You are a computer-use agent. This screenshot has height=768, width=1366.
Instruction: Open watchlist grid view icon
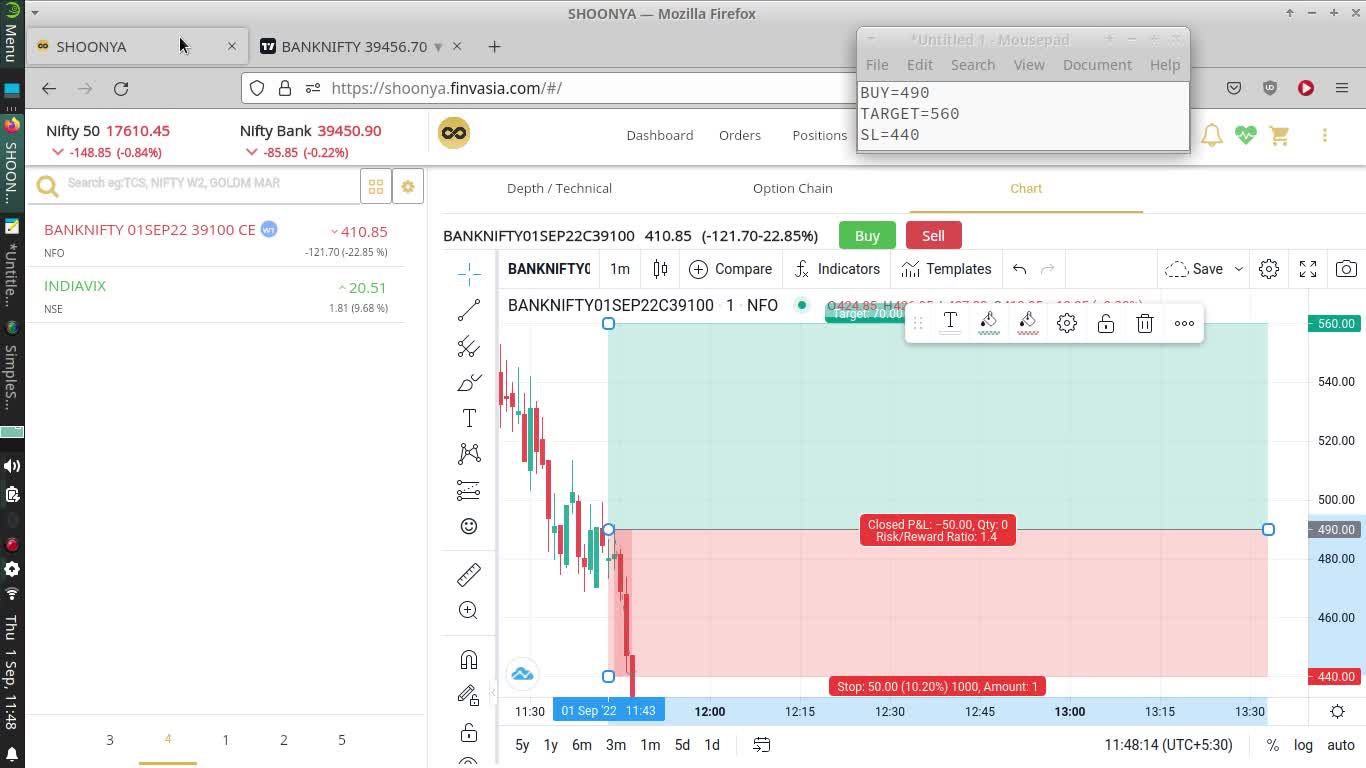tap(376, 186)
